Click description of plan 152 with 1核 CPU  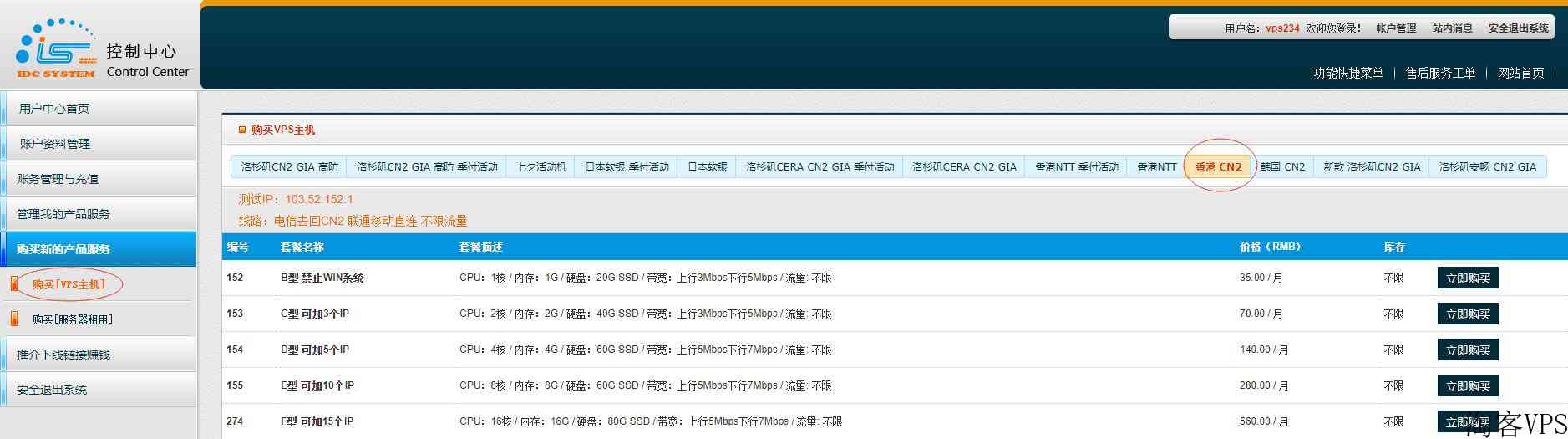click(x=646, y=278)
